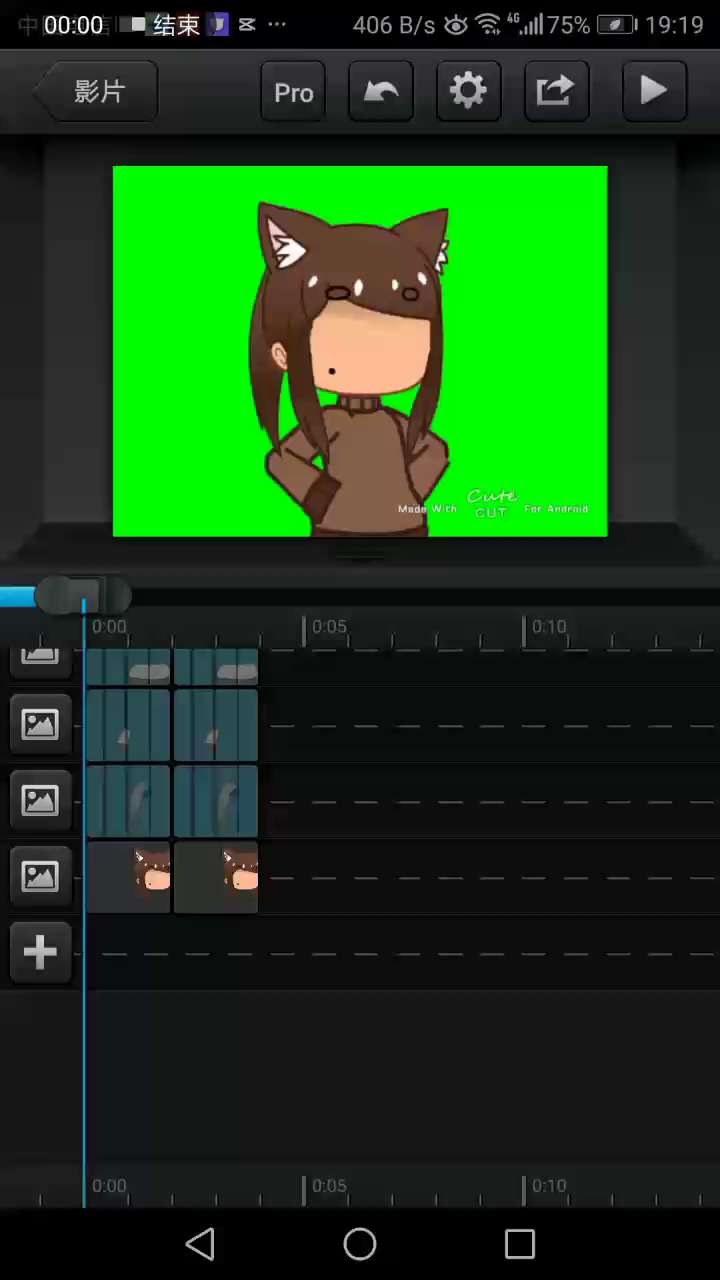The width and height of the screenshot is (720, 1280).
Task: Tap 结束 to end screen recording
Action: click(x=177, y=25)
